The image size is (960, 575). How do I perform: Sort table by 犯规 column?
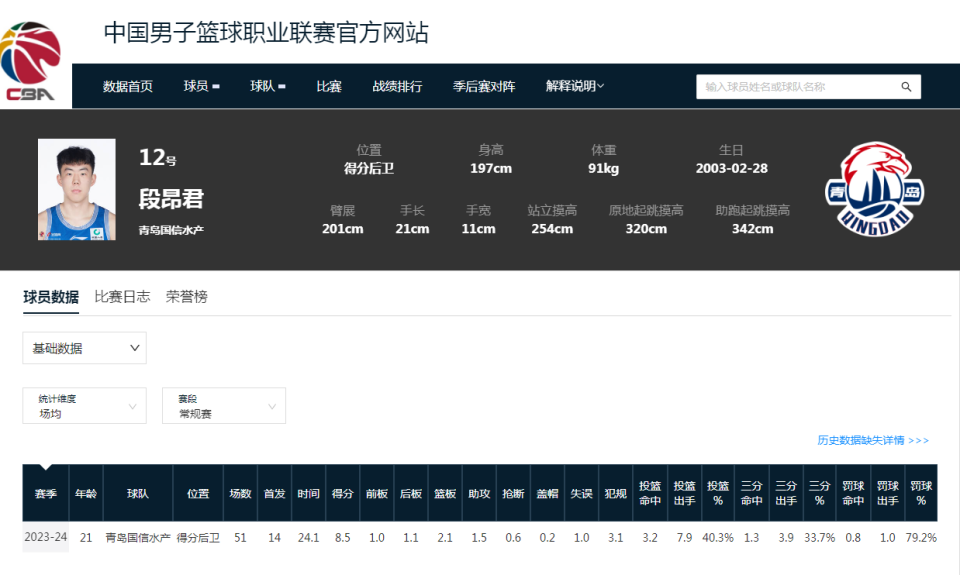click(615, 494)
